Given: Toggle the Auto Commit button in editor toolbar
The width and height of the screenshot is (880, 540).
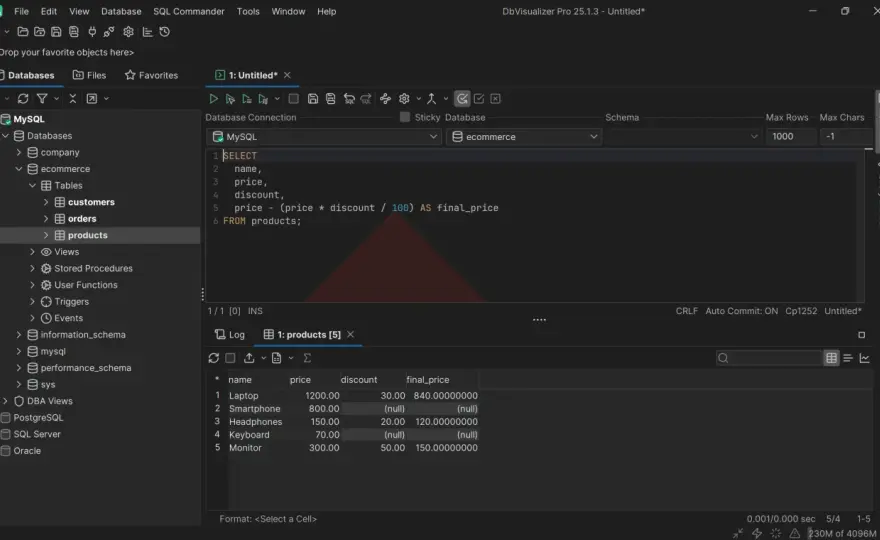Looking at the screenshot, I should coord(462,99).
